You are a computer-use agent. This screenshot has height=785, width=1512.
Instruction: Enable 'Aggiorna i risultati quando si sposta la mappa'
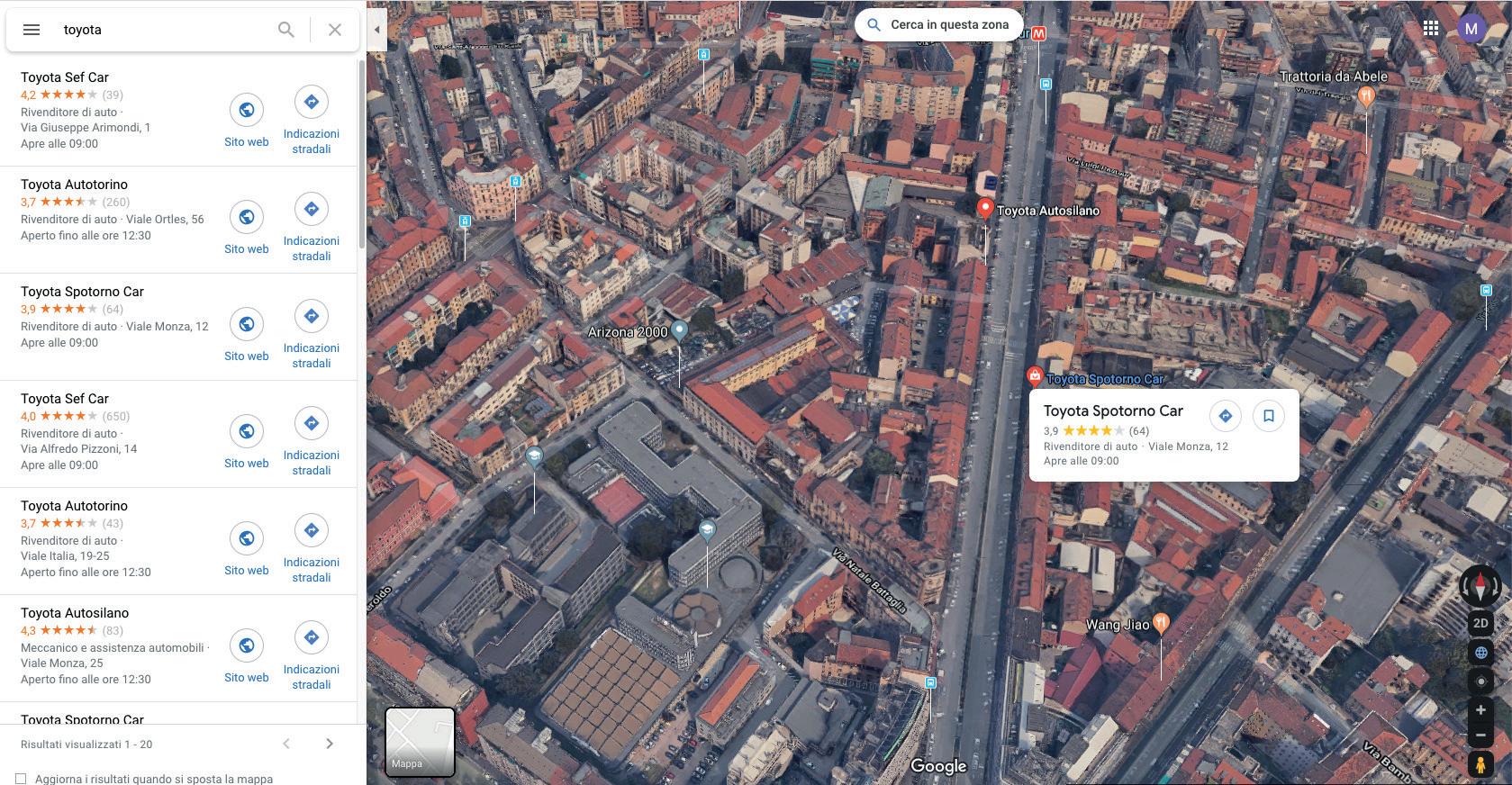(21, 779)
